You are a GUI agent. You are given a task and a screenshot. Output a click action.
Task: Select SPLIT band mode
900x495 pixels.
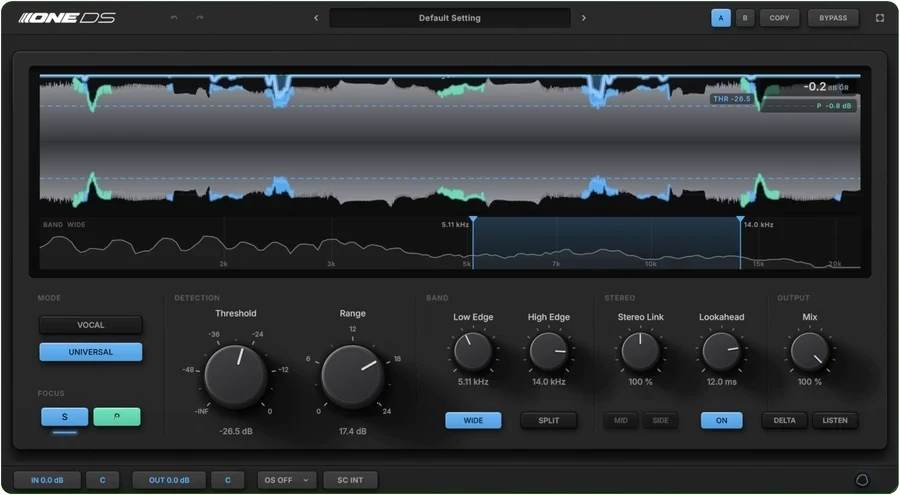click(549, 420)
